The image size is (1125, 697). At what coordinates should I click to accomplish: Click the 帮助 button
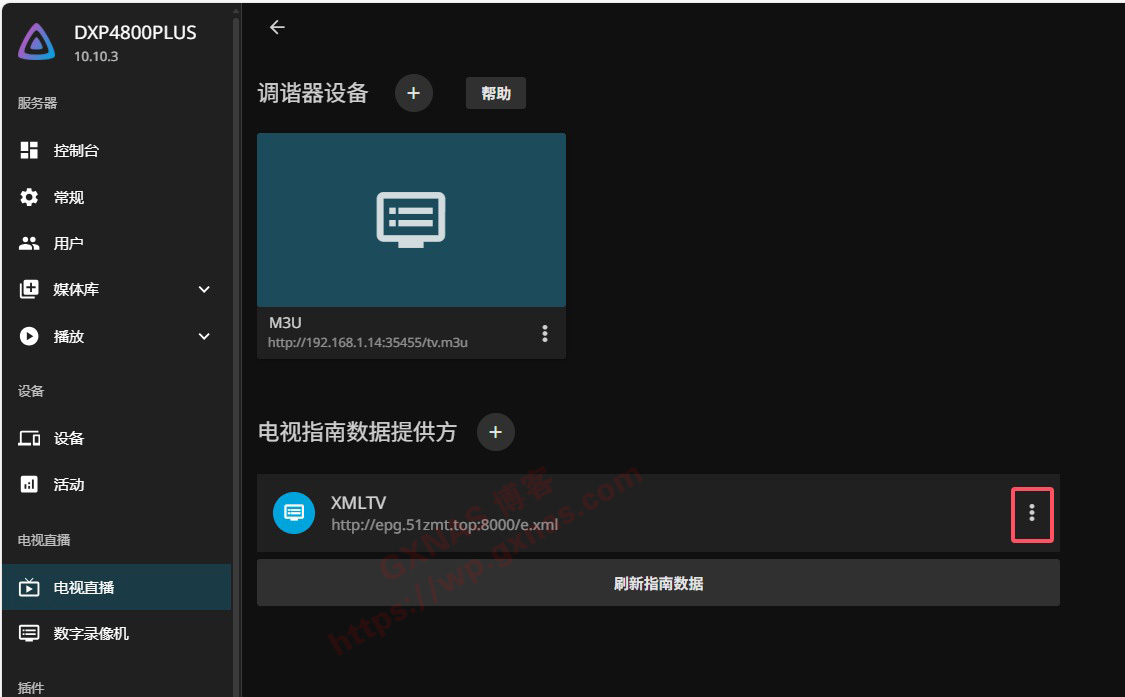[496, 94]
